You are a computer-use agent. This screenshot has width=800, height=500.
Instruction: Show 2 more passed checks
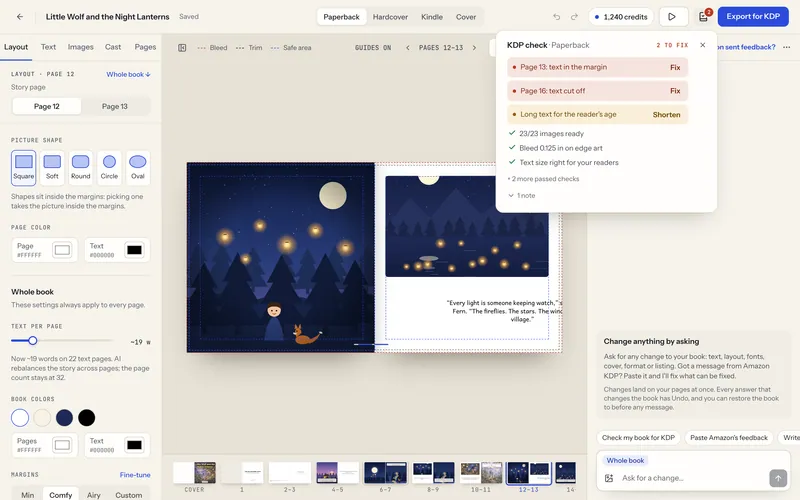[543, 179]
